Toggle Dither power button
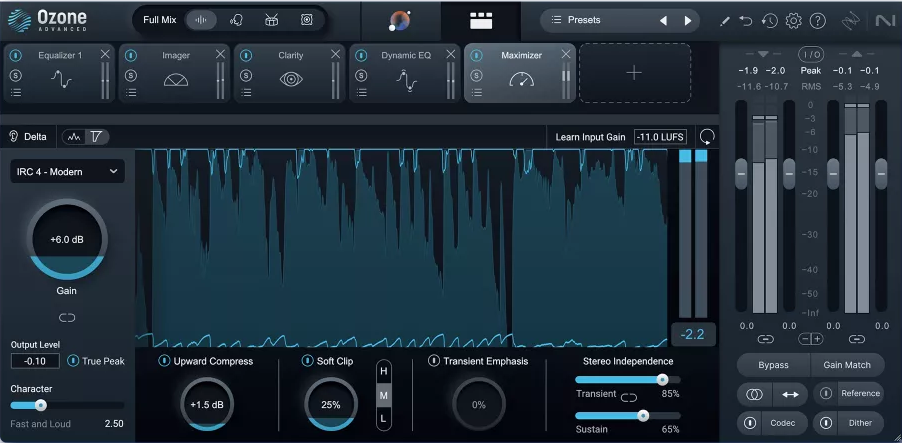The height and width of the screenshot is (443, 902). point(826,423)
